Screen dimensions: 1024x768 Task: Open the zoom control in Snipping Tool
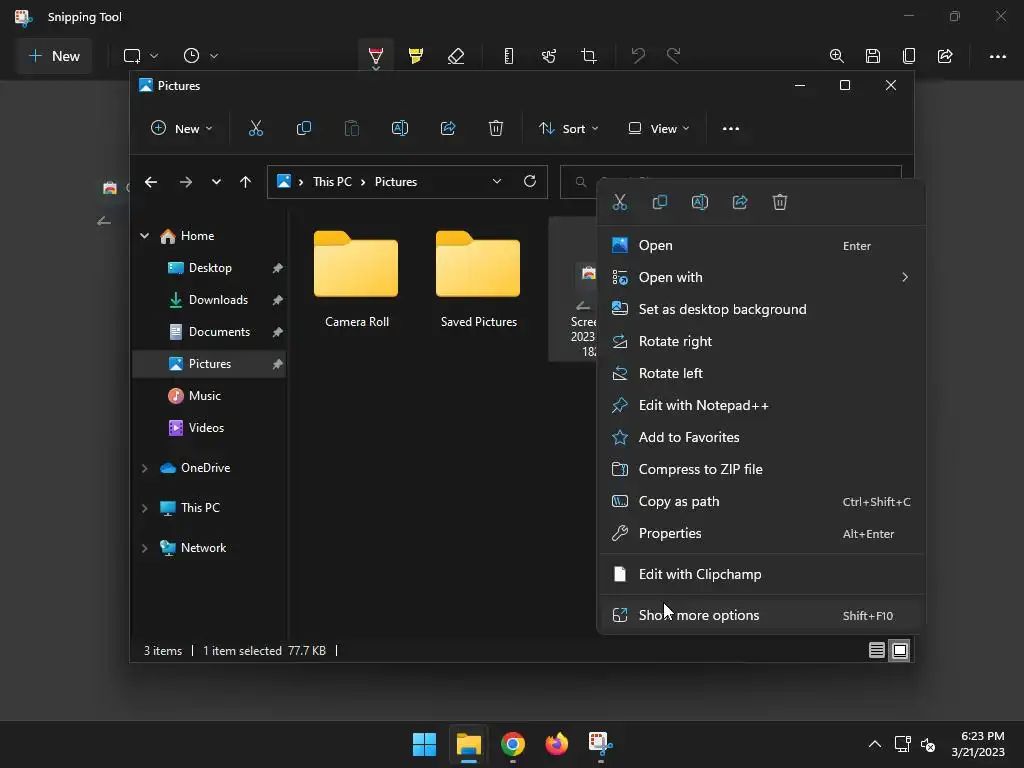pyautogui.click(x=837, y=56)
